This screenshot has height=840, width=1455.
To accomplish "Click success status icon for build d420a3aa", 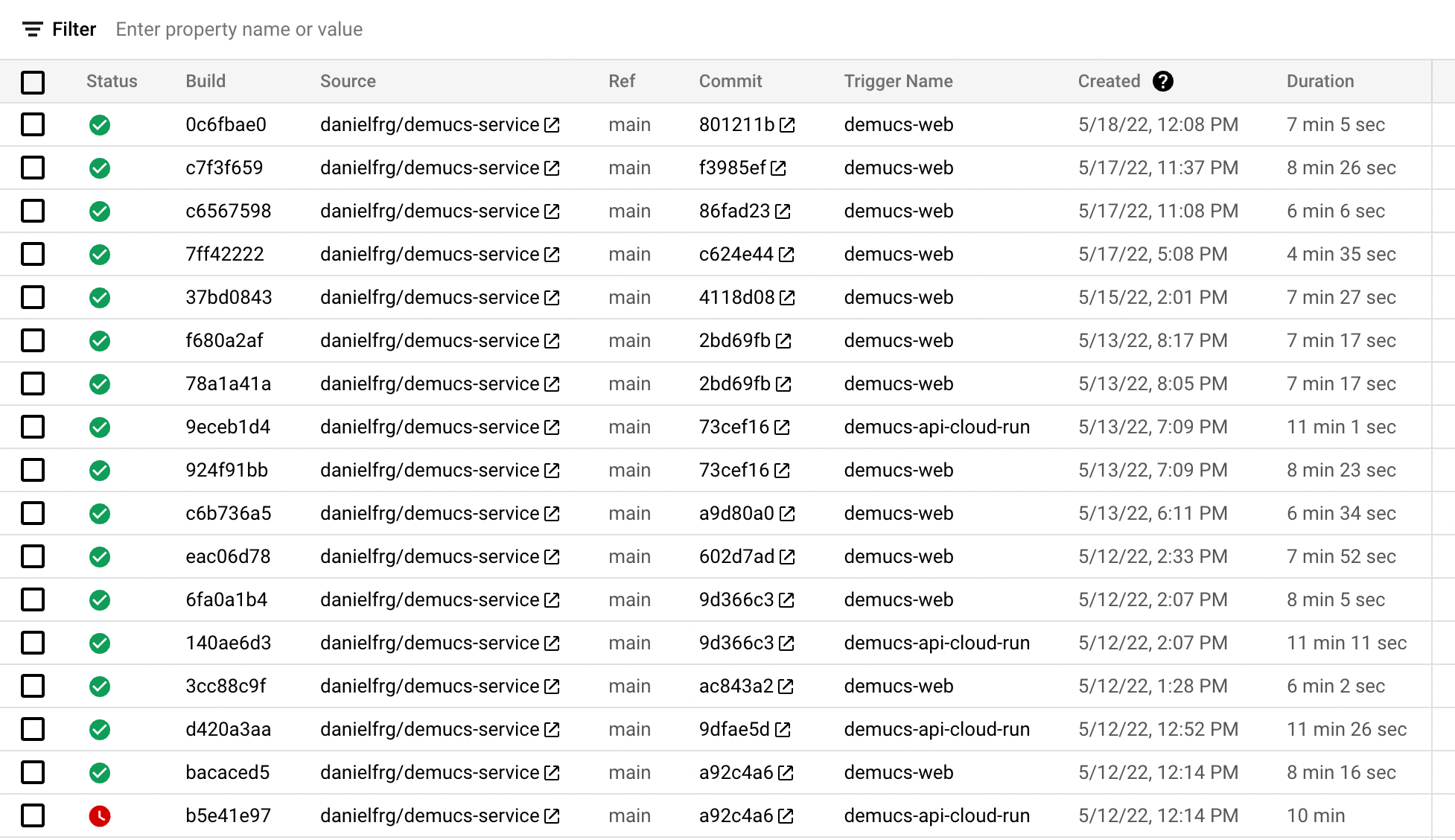I will click(x=100, y=730).
